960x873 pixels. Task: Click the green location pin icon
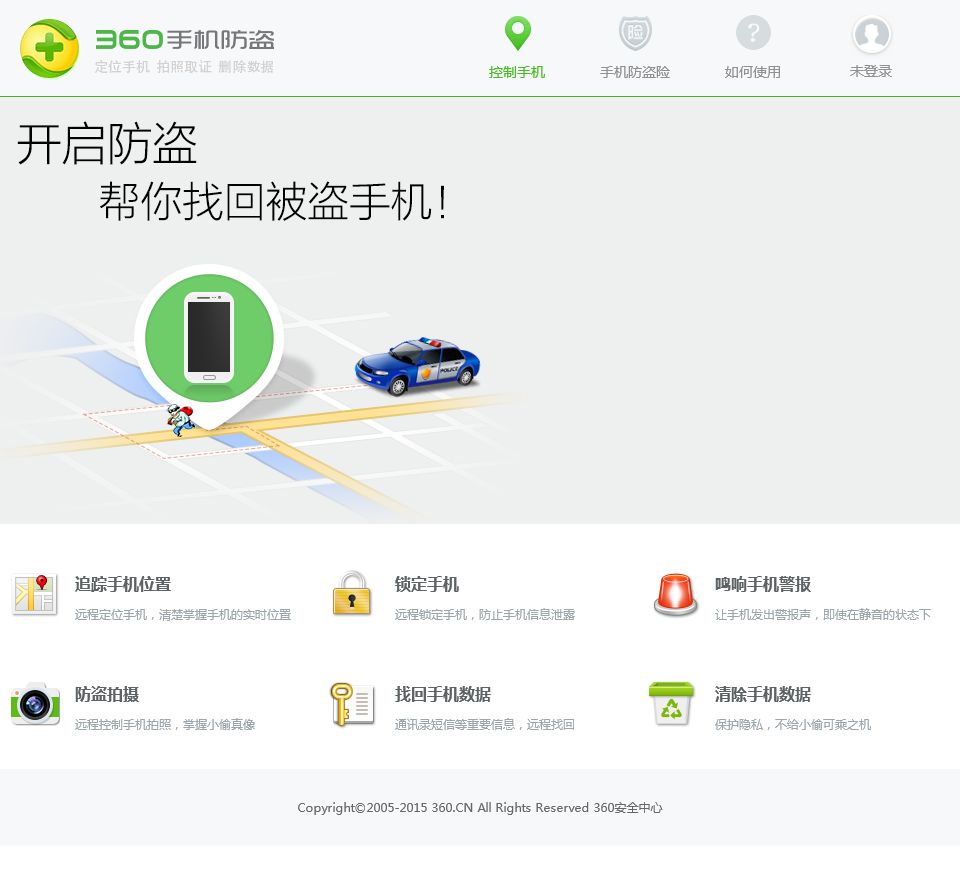(x=517, y=33)
